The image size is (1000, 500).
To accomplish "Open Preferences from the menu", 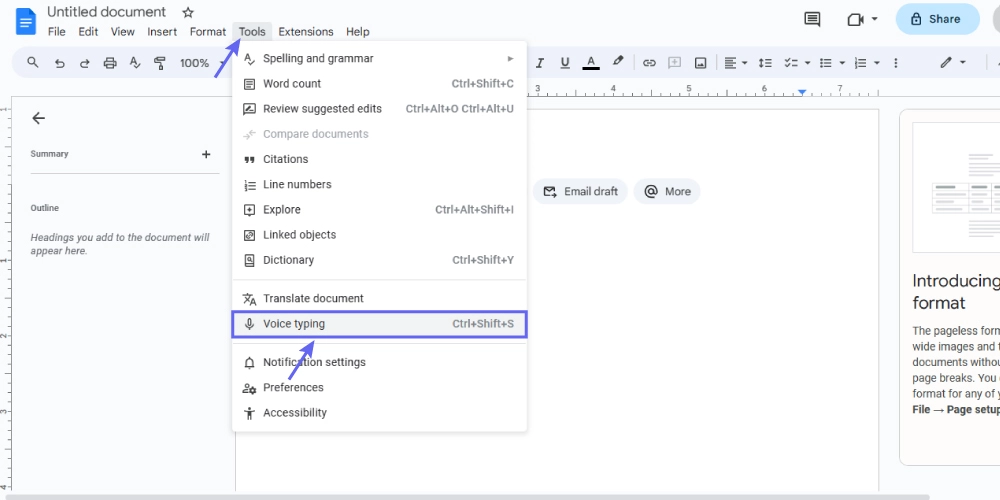I will (x=379, y=388).
